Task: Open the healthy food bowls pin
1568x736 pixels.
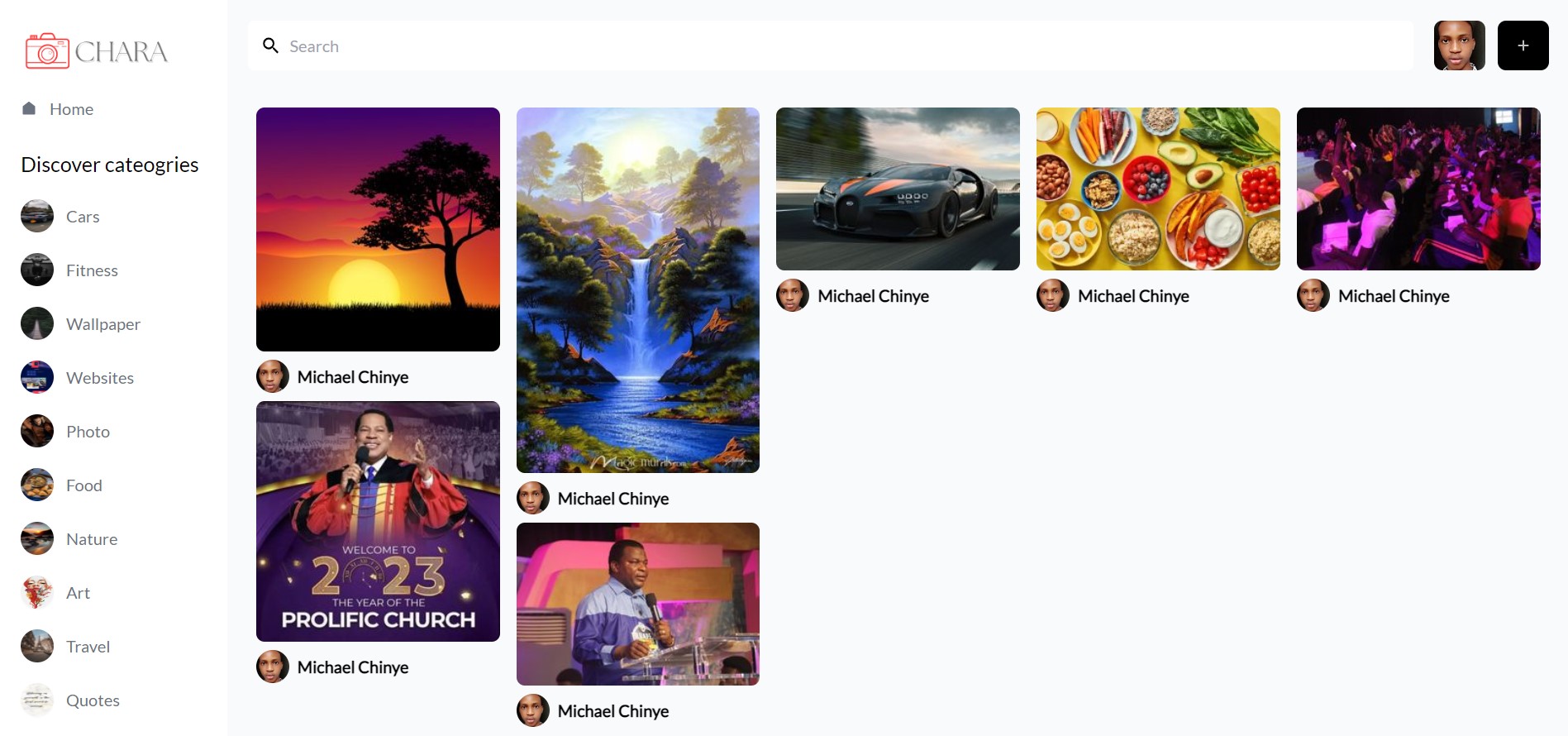Action: click(x=1158, y=189)
